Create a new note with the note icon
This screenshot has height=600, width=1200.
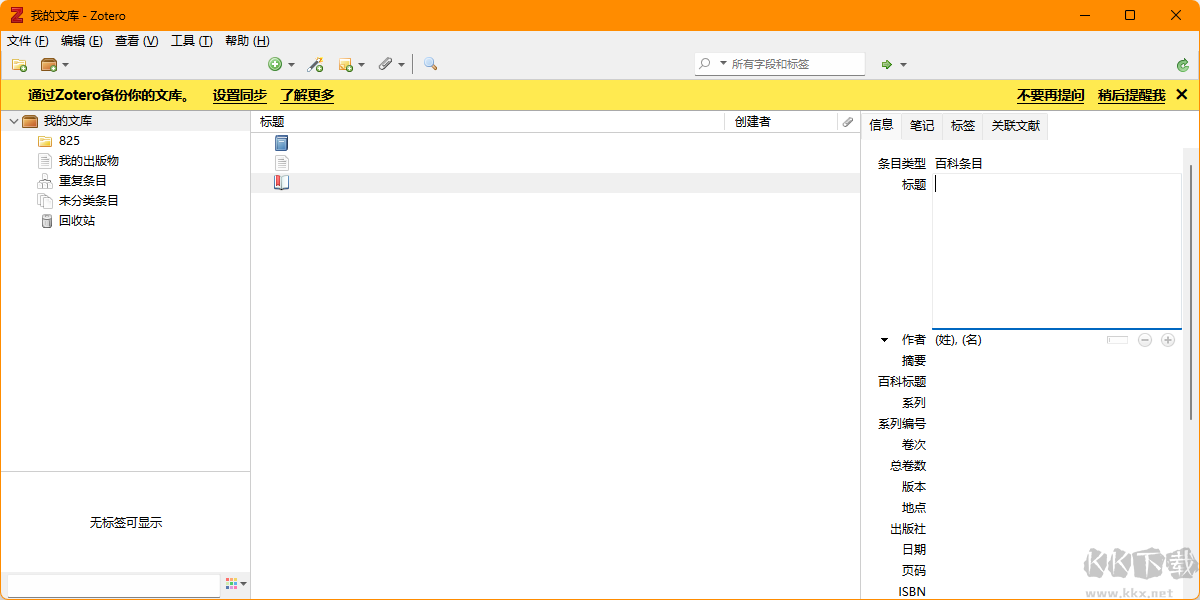[346, 63]
